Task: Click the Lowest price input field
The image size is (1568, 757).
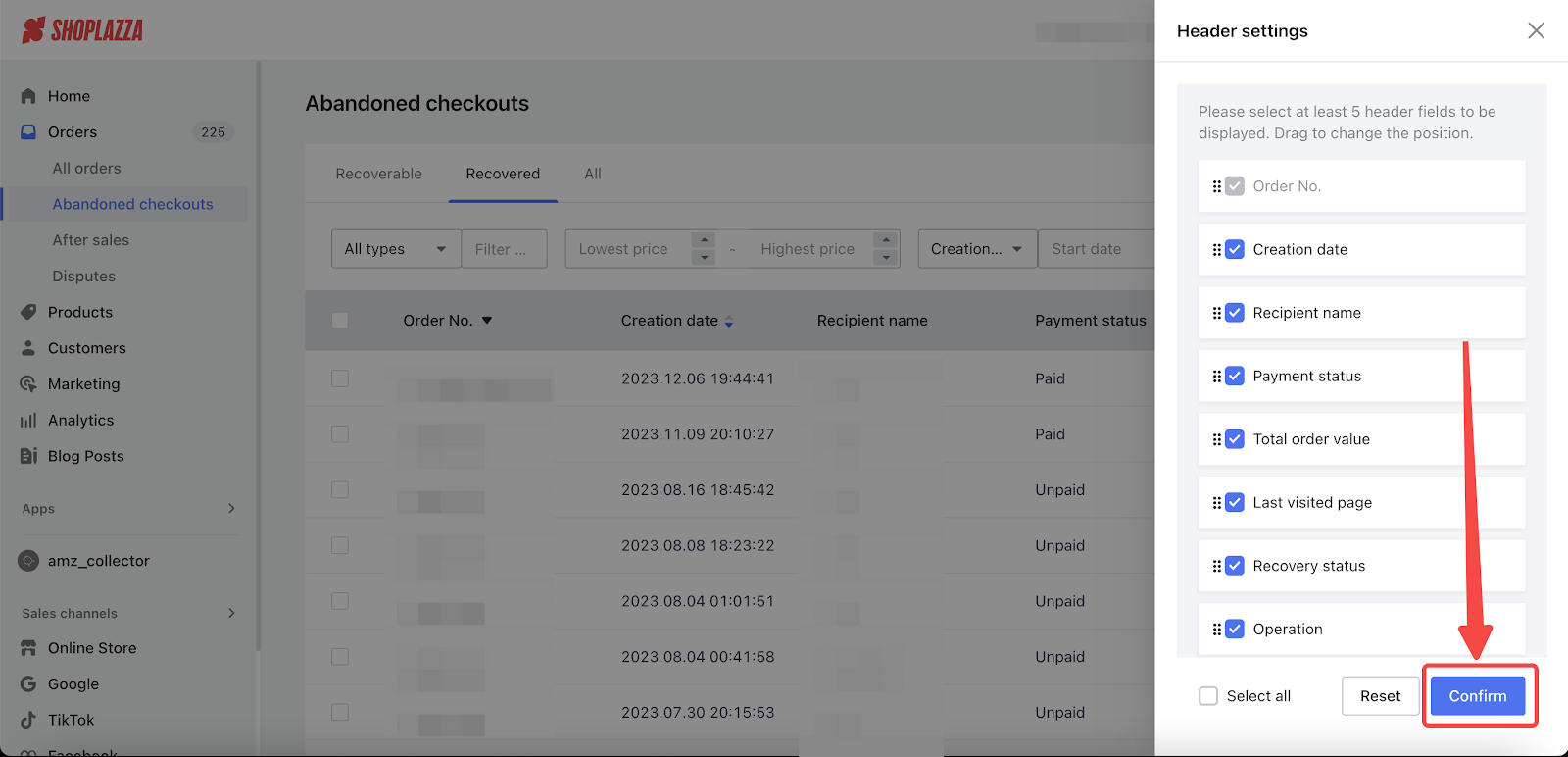Action: [628, 249]
